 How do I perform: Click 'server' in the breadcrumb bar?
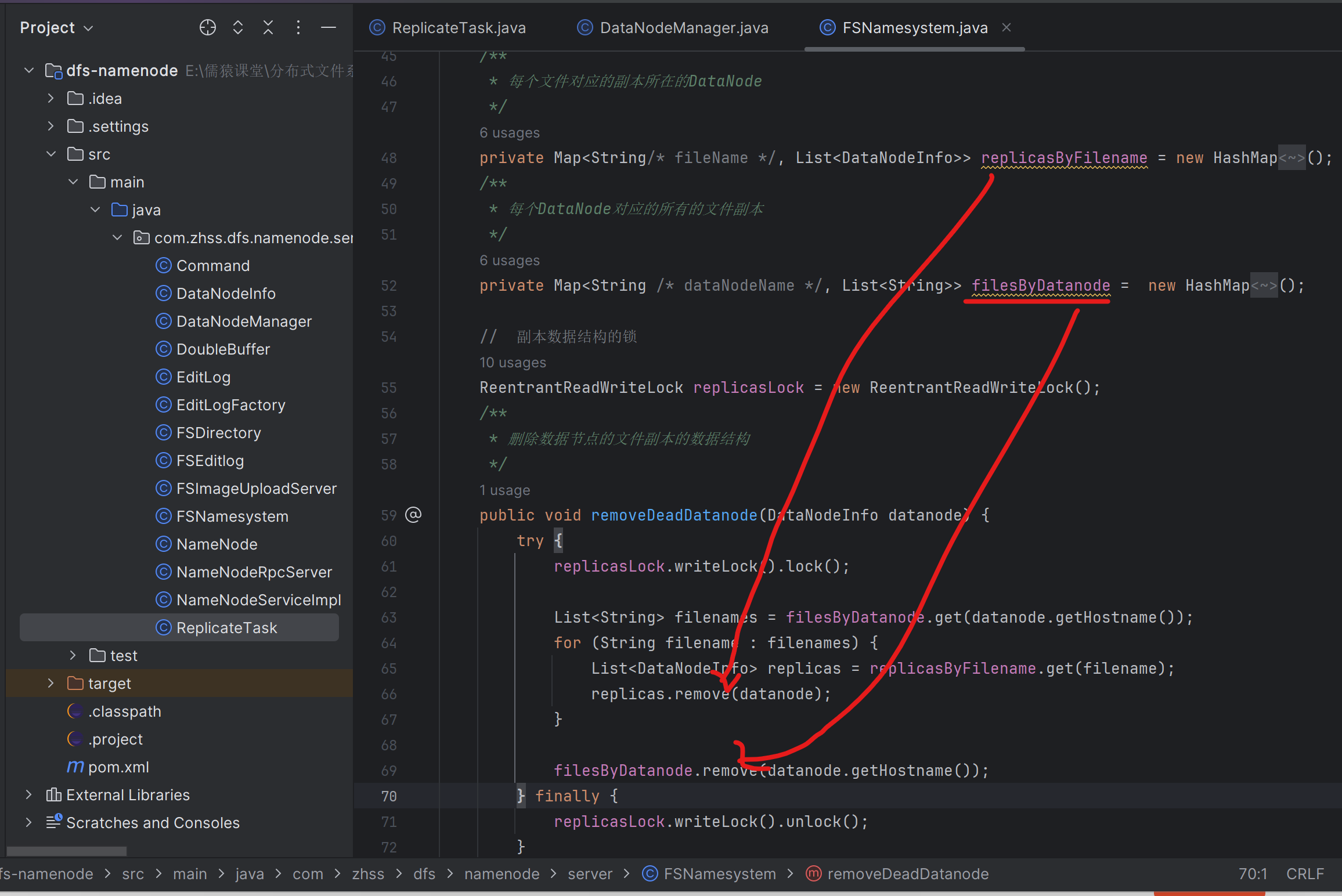coord(590,874)
